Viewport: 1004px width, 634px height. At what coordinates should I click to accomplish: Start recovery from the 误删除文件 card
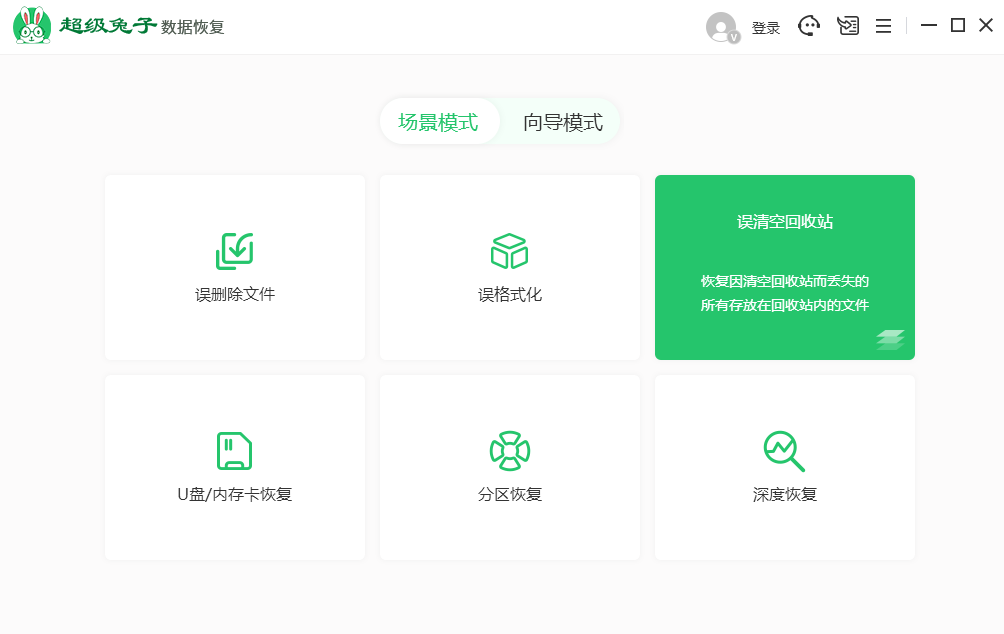tap(234, 267)
